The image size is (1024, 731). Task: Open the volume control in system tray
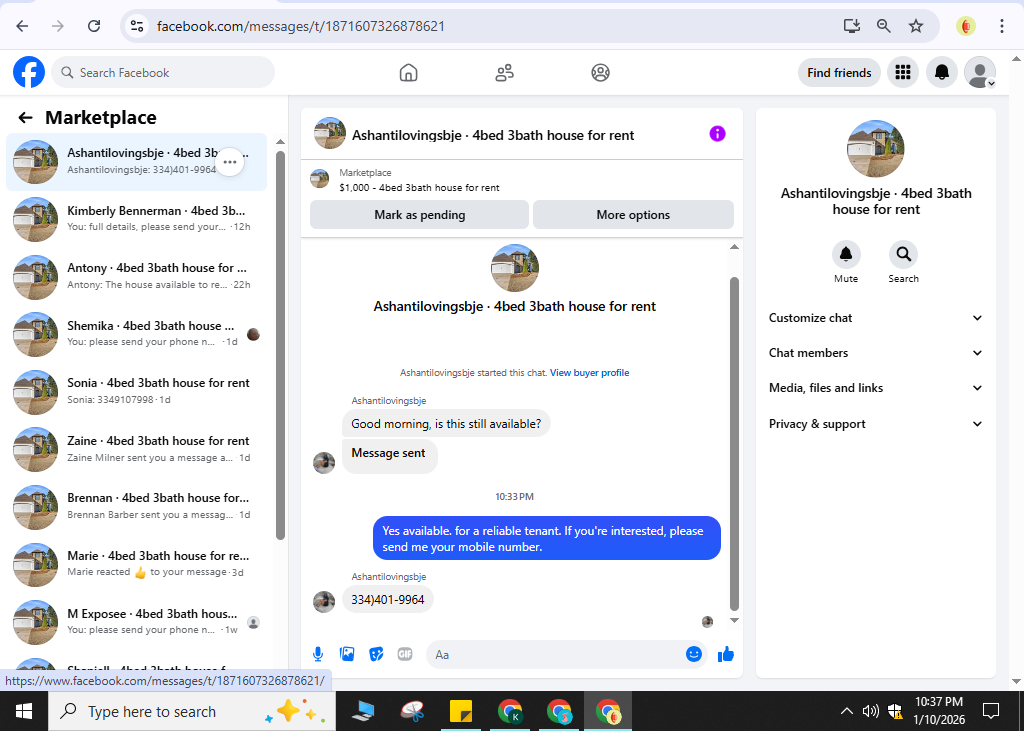[x=870, y=711]
